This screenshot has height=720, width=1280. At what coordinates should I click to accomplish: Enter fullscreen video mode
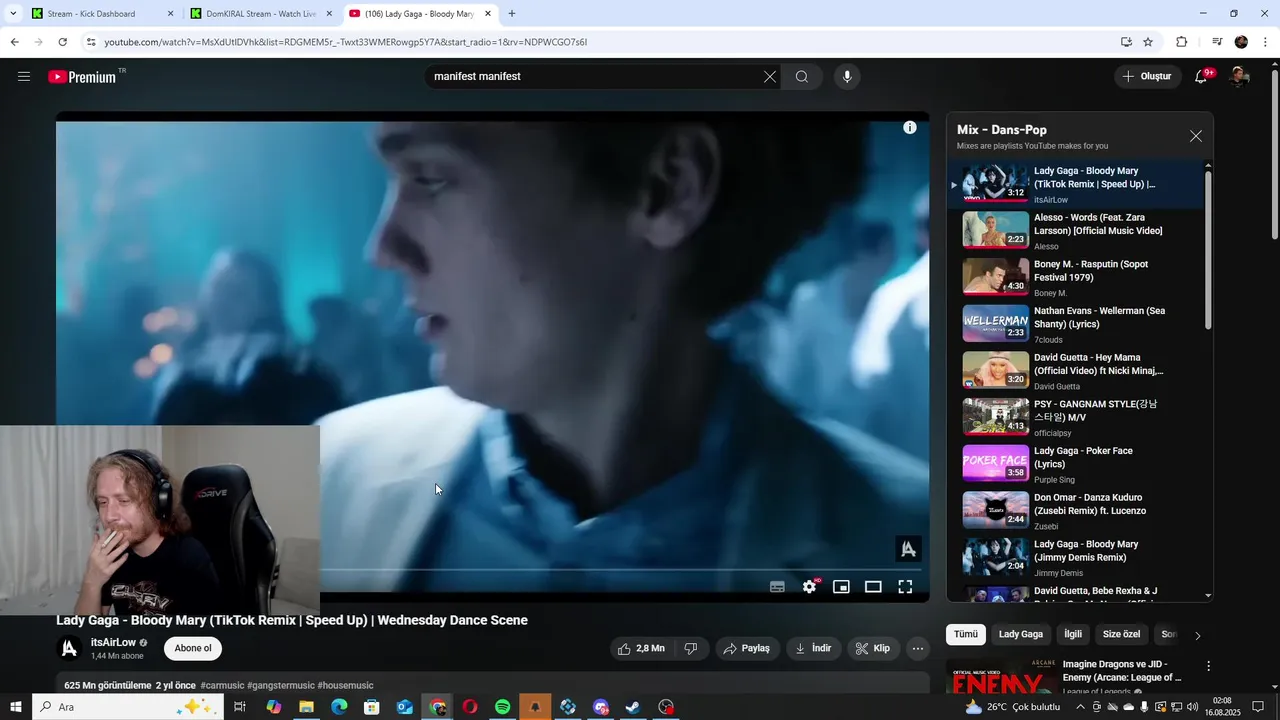[905, 587]
